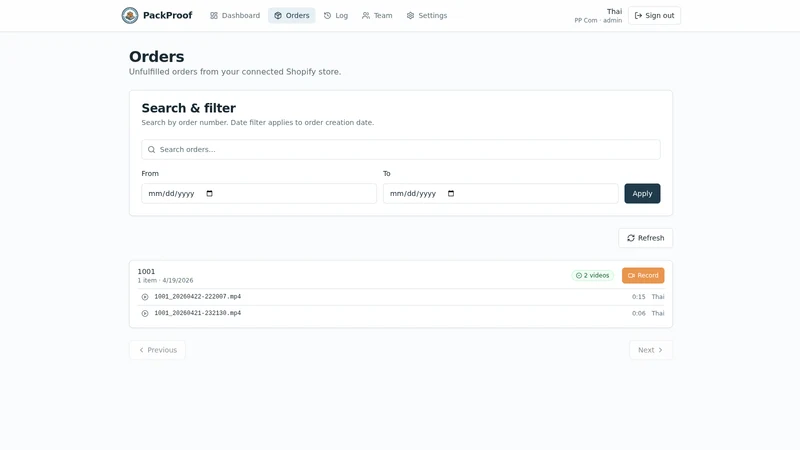
Task: Click the From date field
Action: point(259,193)
